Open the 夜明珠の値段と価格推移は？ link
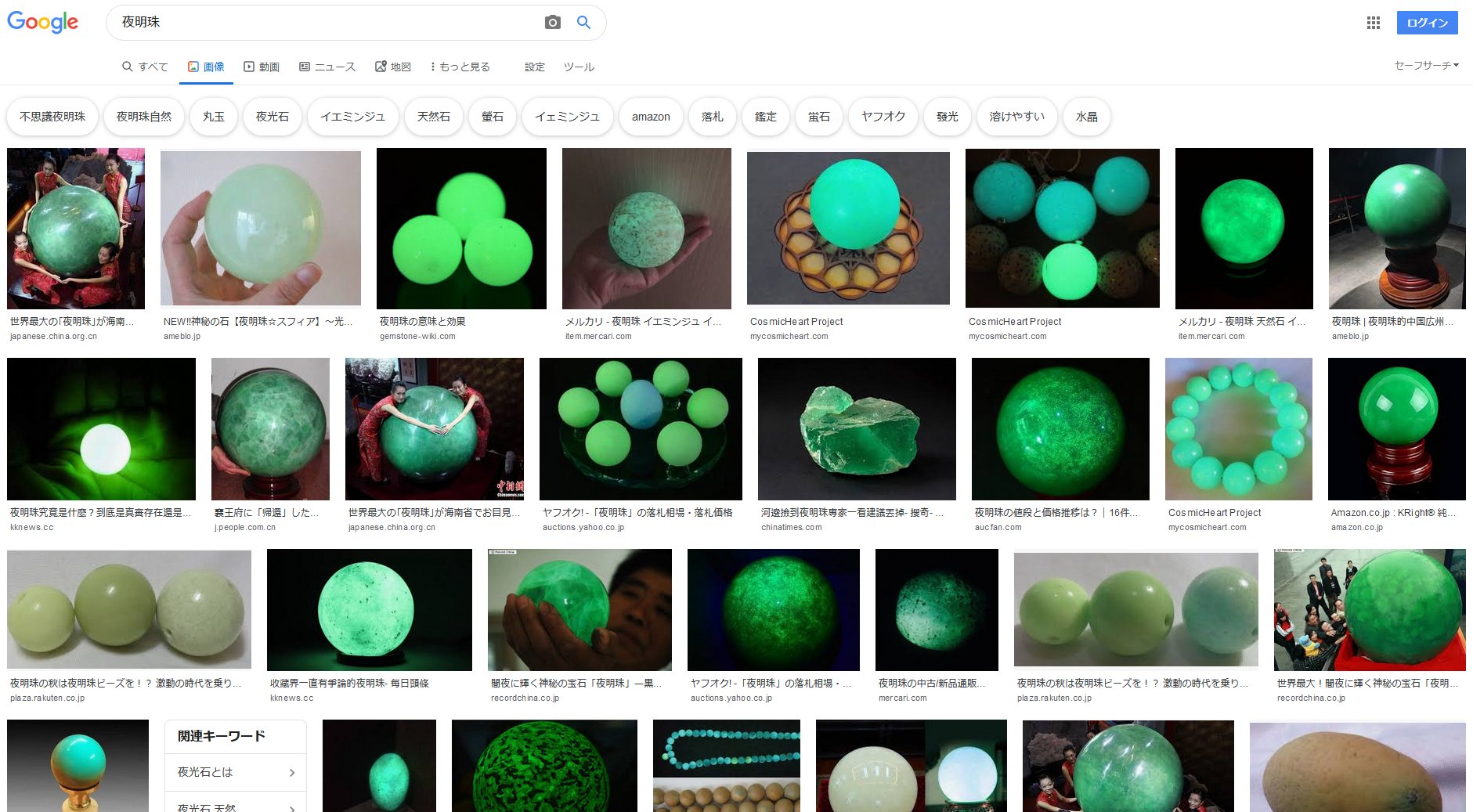The width and height of the screenshot is (1473, 812). pyautogui.click(x=1056, y=512)
